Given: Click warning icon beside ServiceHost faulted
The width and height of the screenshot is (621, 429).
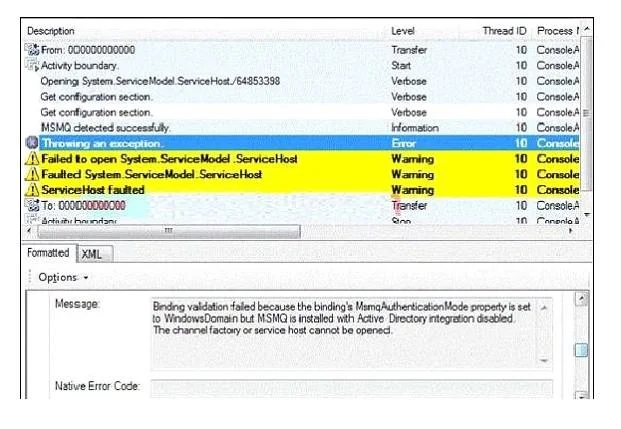Looking at the screenshot, I should [32, 190].
